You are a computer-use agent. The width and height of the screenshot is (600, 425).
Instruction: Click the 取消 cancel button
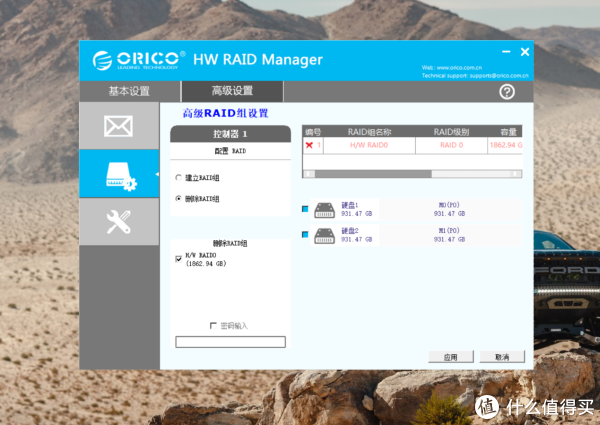tap(495, 356)
